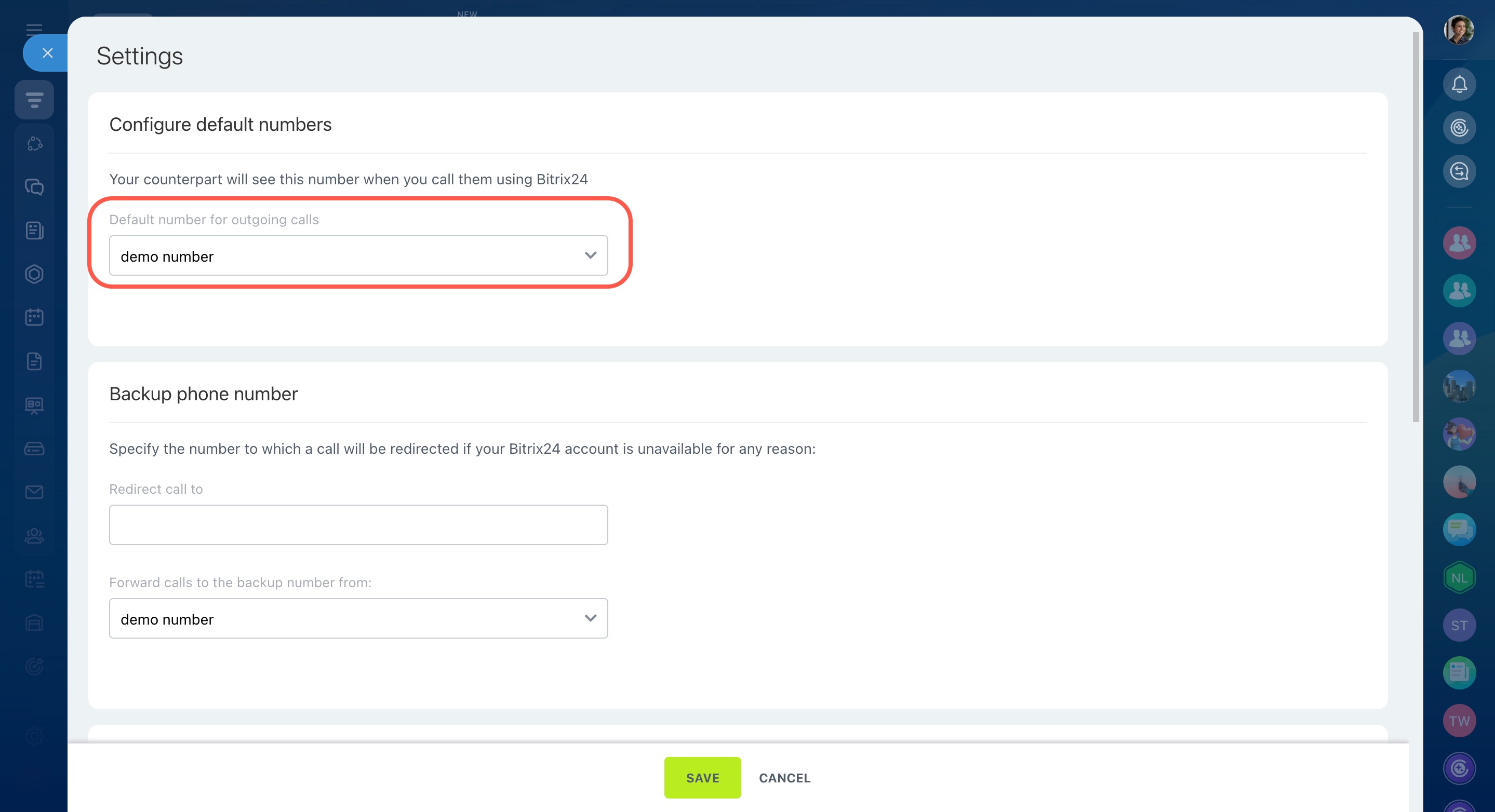Viewport: 1495px width, 812px height.
Task: Click the calendar icon in left sidebar
Action: coord(34,317)
